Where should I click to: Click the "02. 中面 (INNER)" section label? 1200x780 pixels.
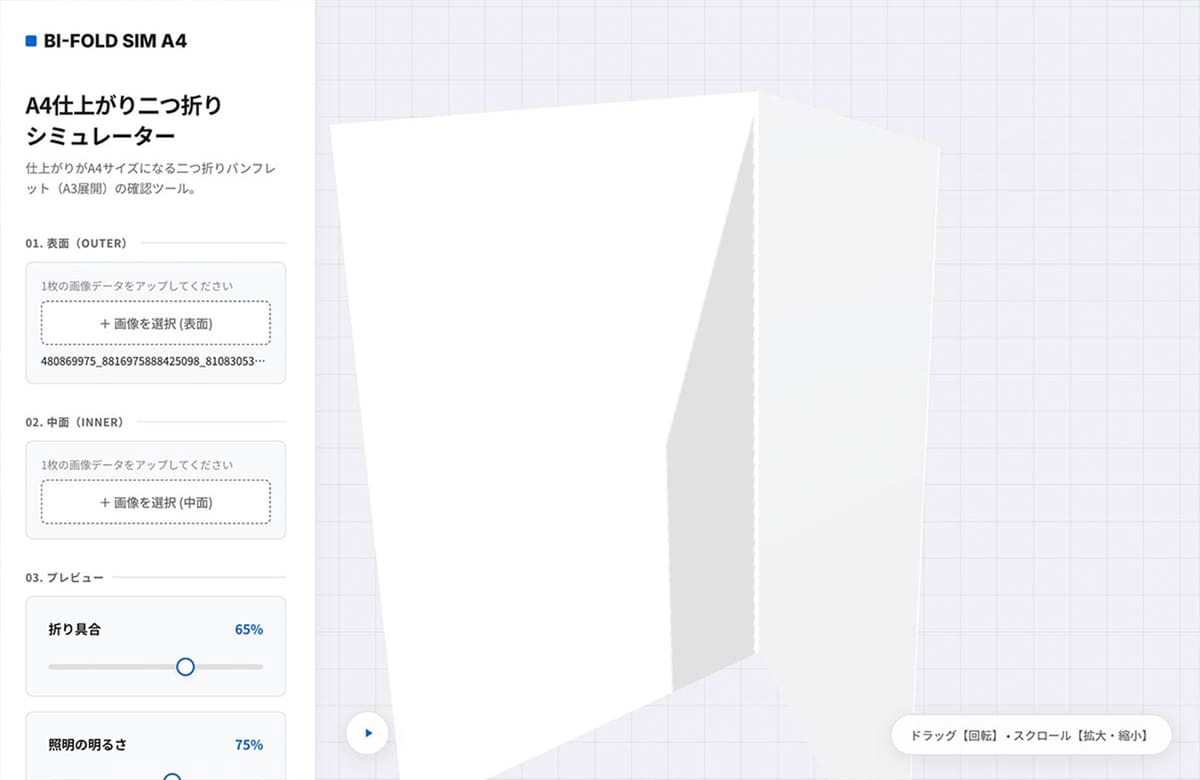[x=75, y=422]
